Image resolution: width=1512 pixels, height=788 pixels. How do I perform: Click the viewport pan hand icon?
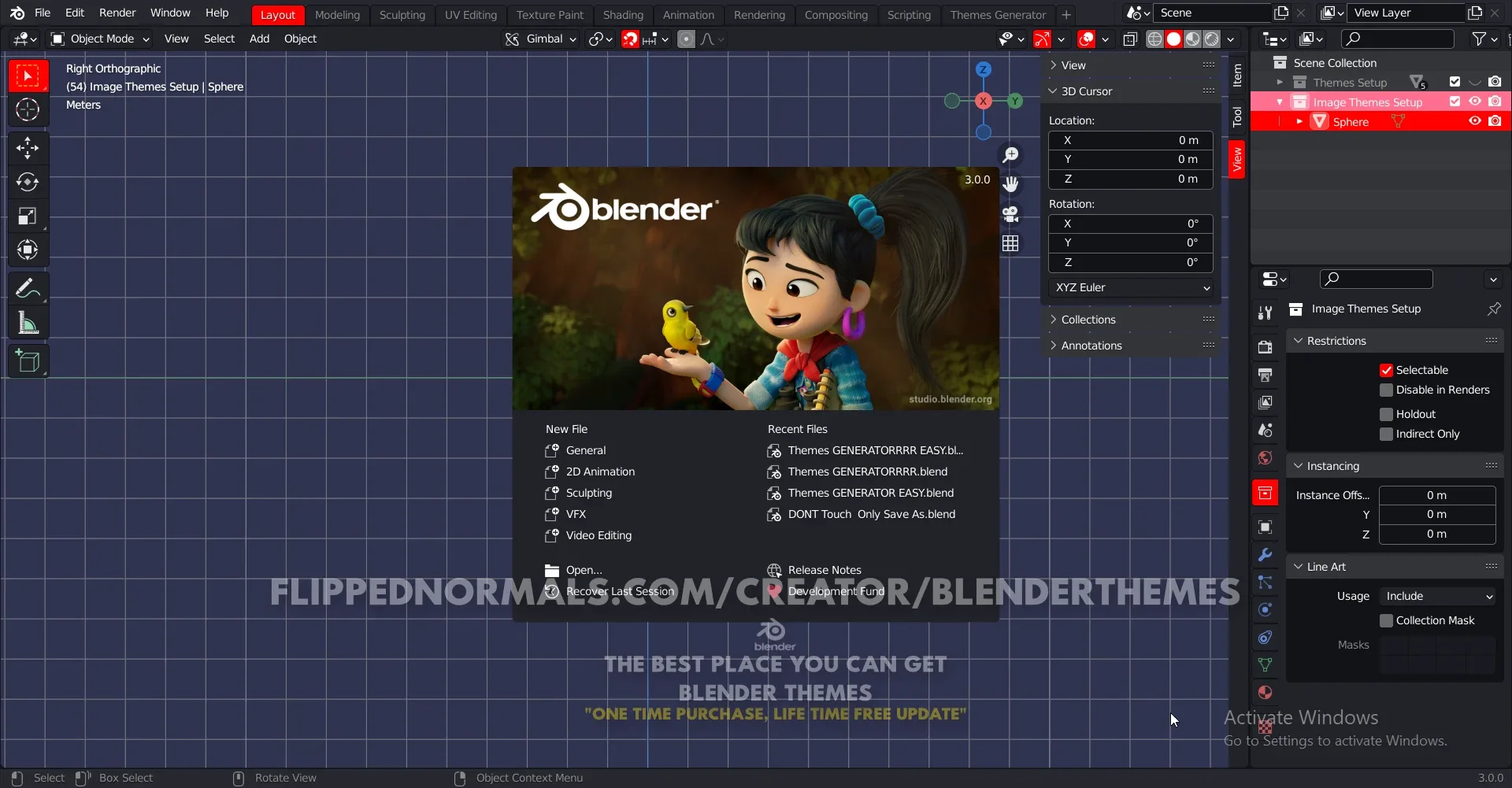click(1010, 184)
